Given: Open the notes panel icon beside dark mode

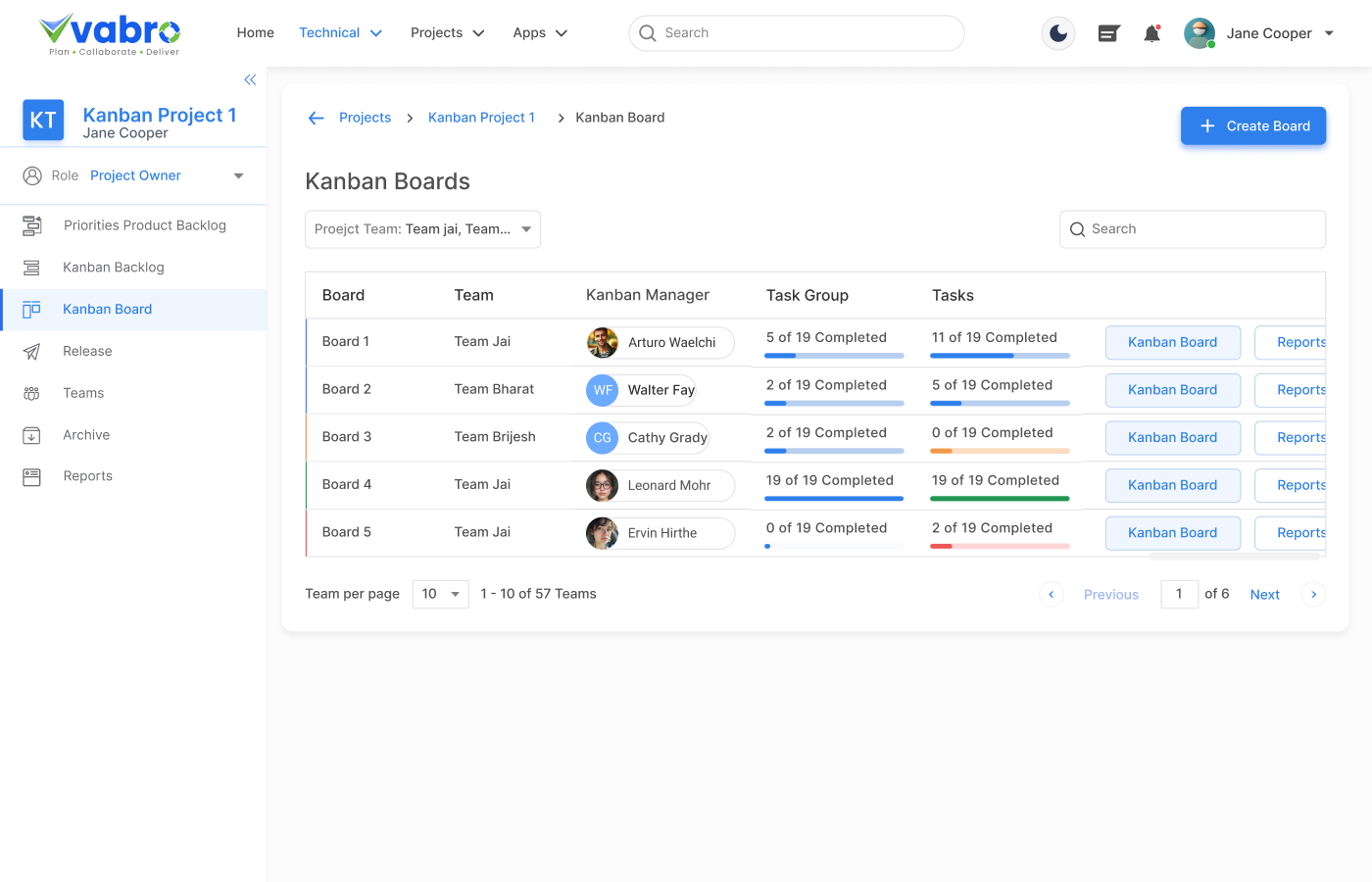Looking at the screenshot, I should 1108,32.
